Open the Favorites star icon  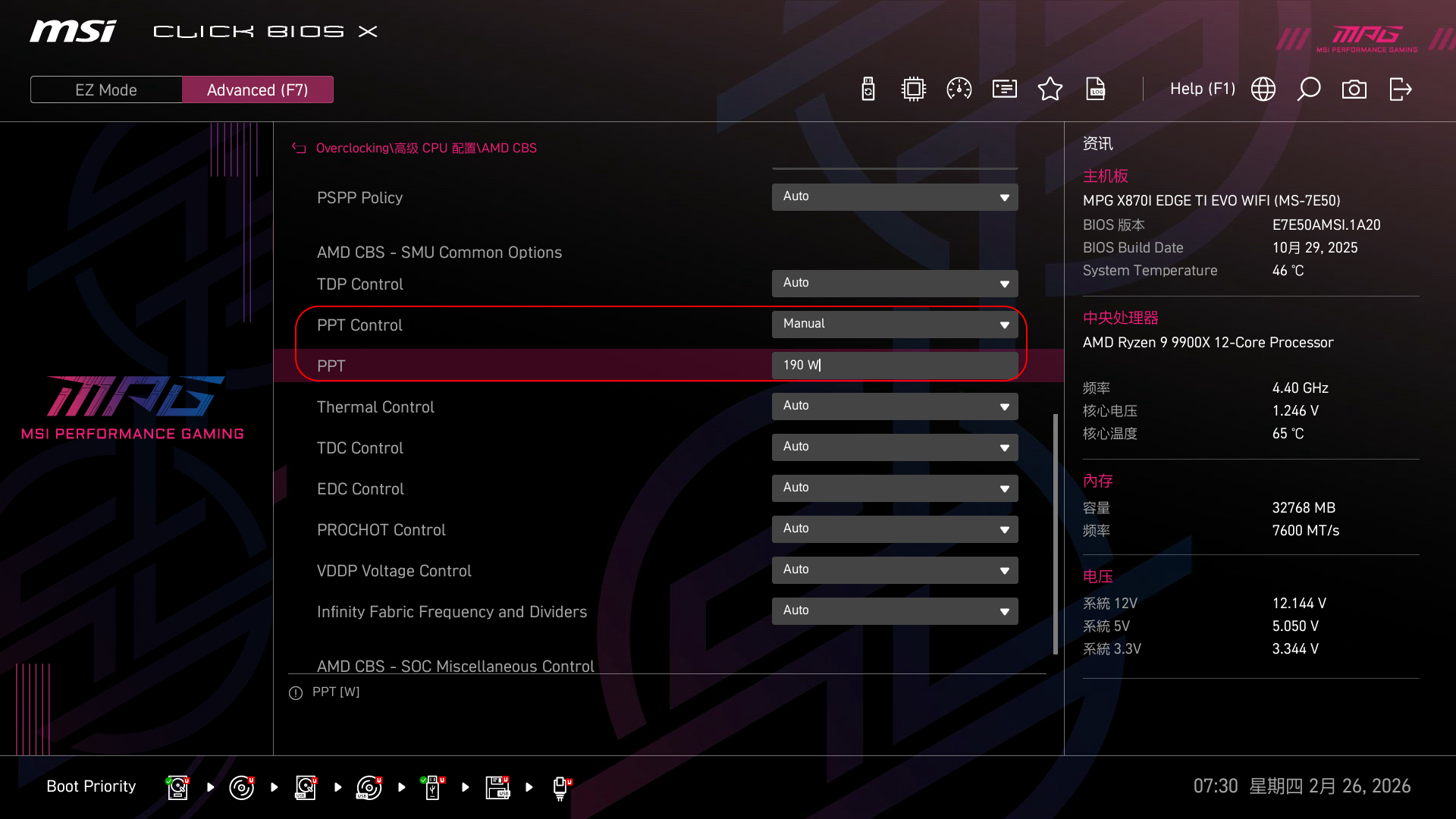(x=1050, y=89)
